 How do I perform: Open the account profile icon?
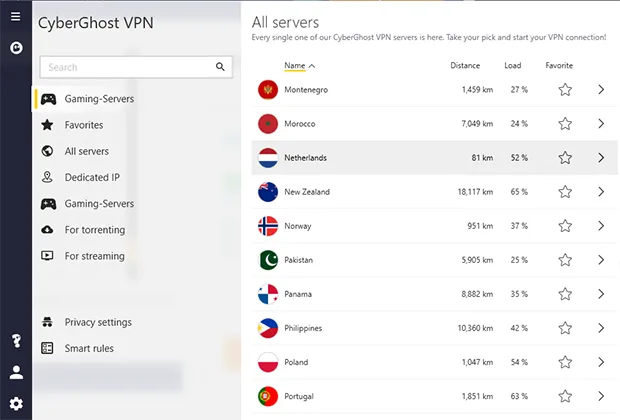(x=16, y=372)
